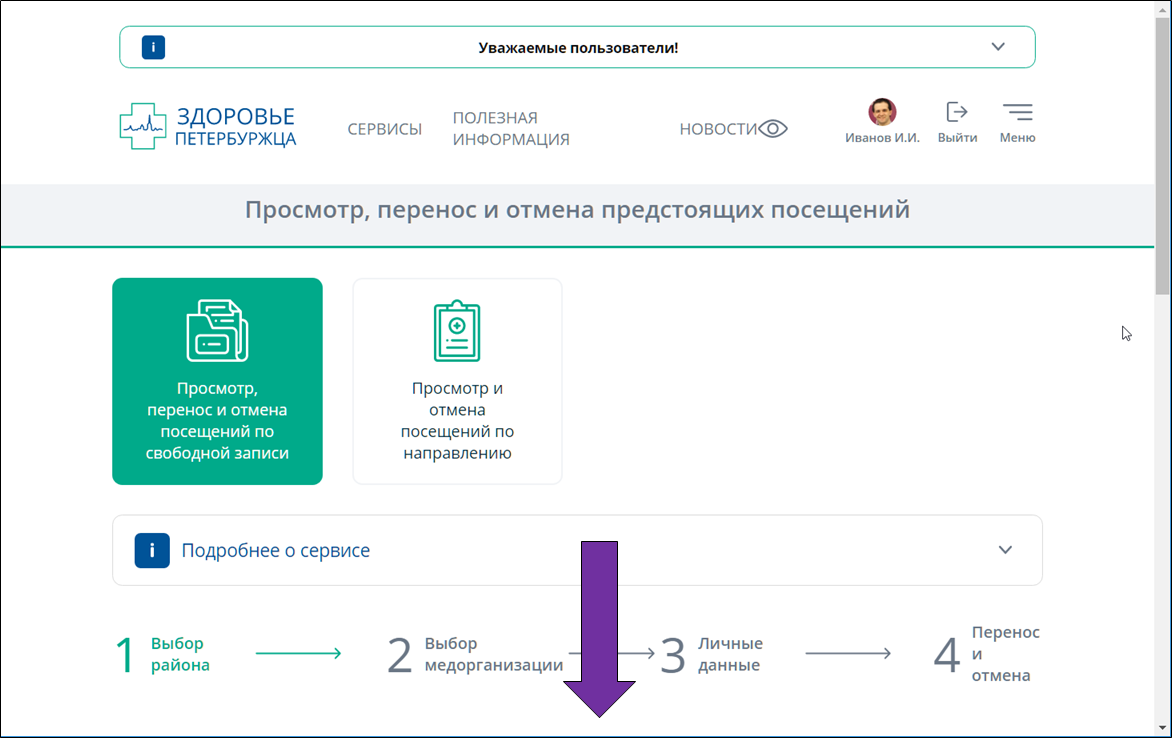Open the 'Иванов И.И.' profile link
The image size is (1172, 738).
pos(882,138)
